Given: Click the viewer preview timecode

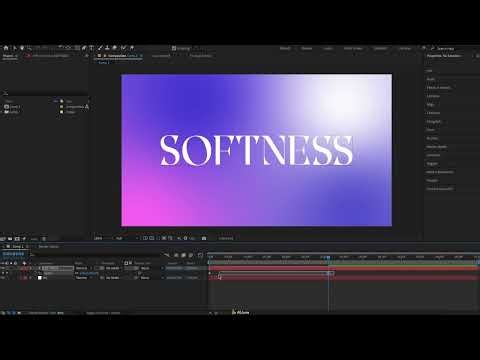Looking at the screenshot, I should [x=226, y=238].
